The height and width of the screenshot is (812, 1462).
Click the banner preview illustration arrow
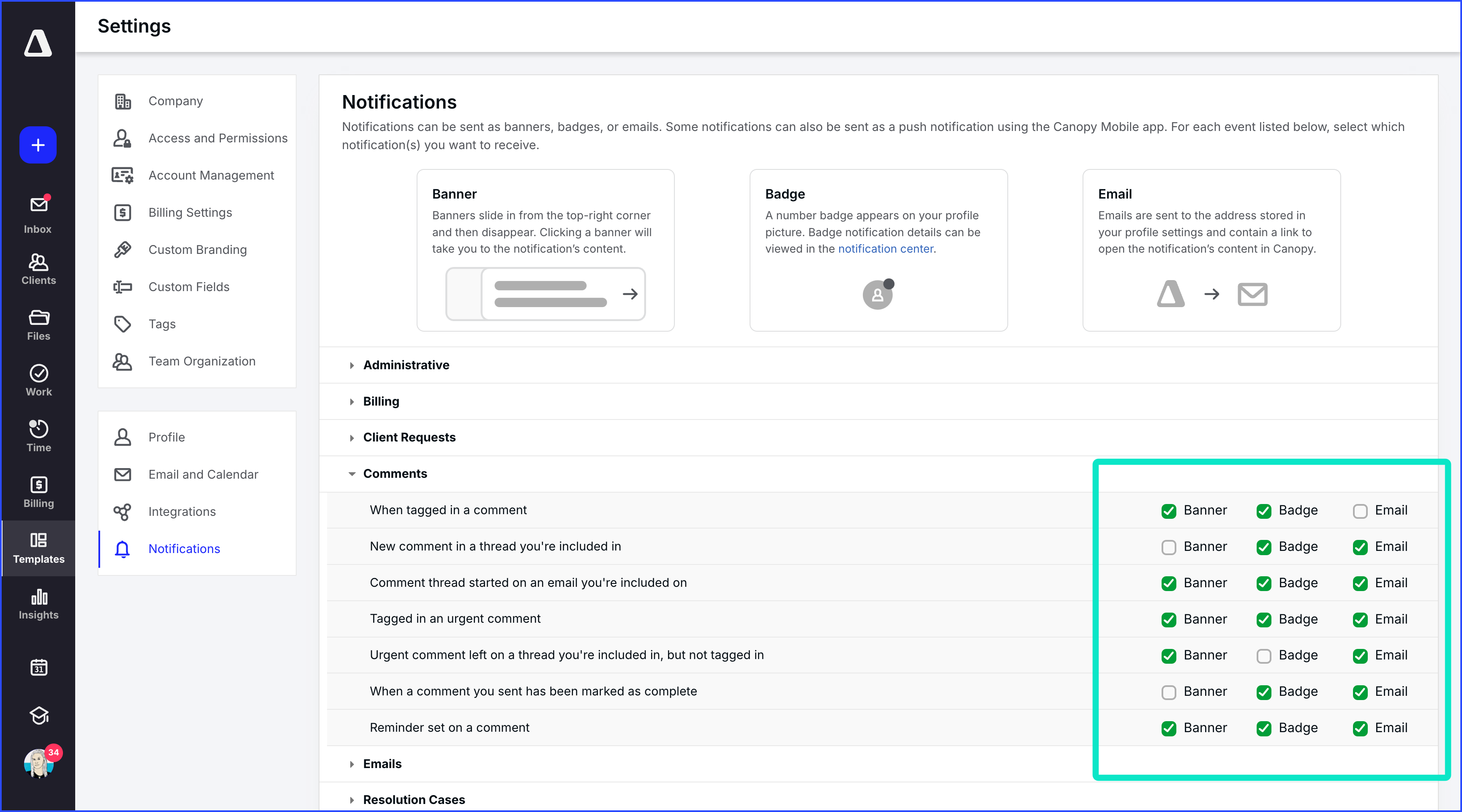coord(630,294)
